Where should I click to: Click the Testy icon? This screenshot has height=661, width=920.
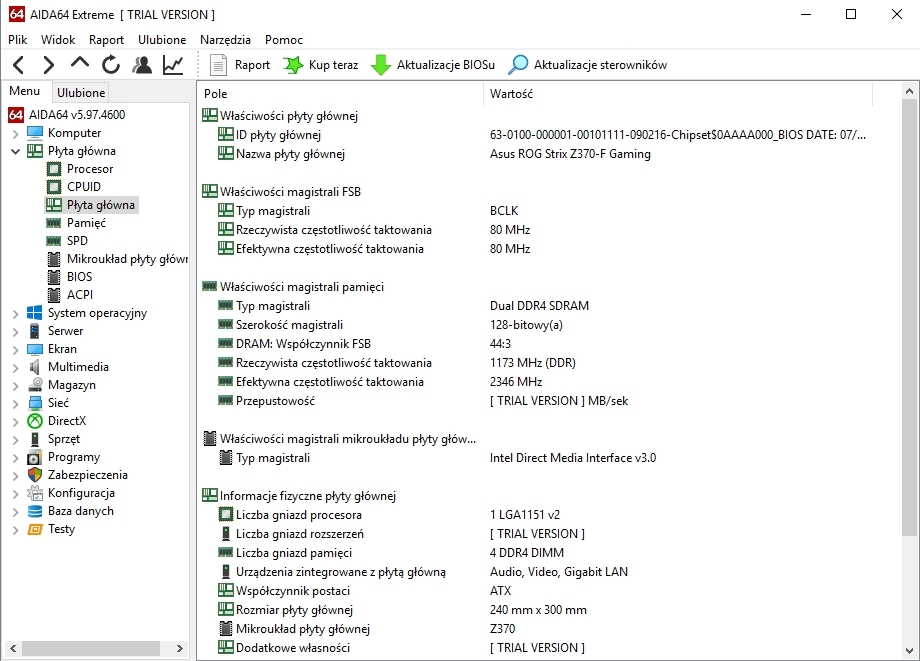click(35, 529)
